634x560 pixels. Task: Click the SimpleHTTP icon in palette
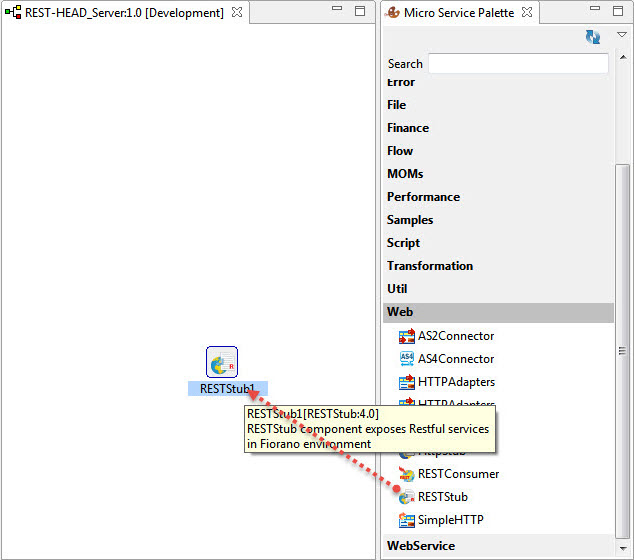[406, 520]
